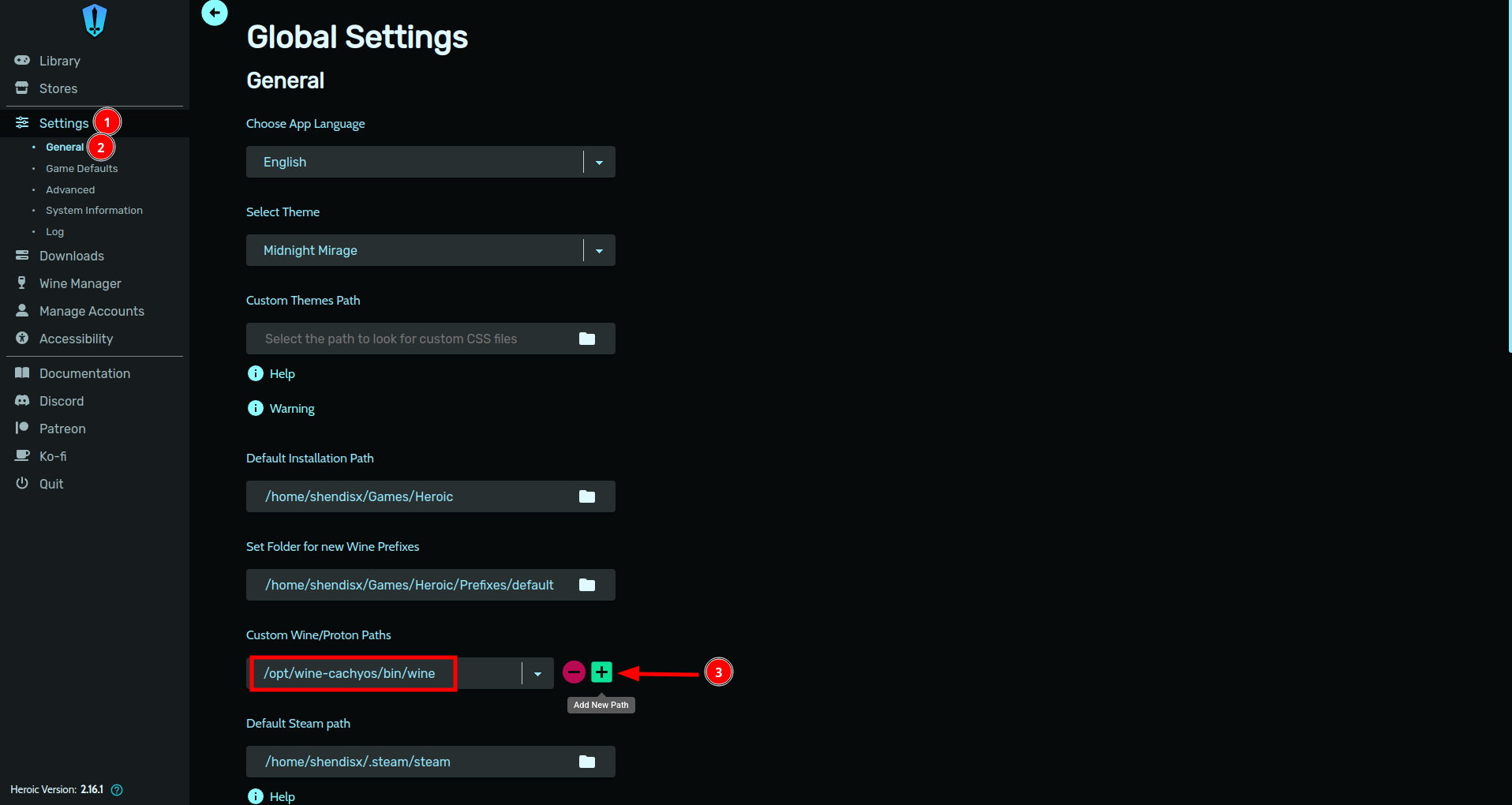The height and width of the screenshot is (805, 1512).
Task: Click the red Remove Path icon
Action: coord(574,672)
